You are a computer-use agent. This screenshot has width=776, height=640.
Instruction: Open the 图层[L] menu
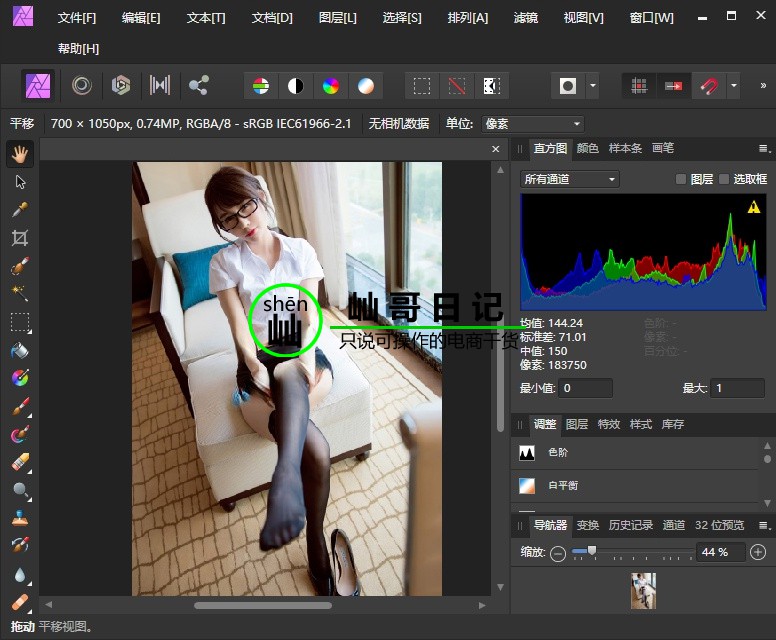[338, 18]
